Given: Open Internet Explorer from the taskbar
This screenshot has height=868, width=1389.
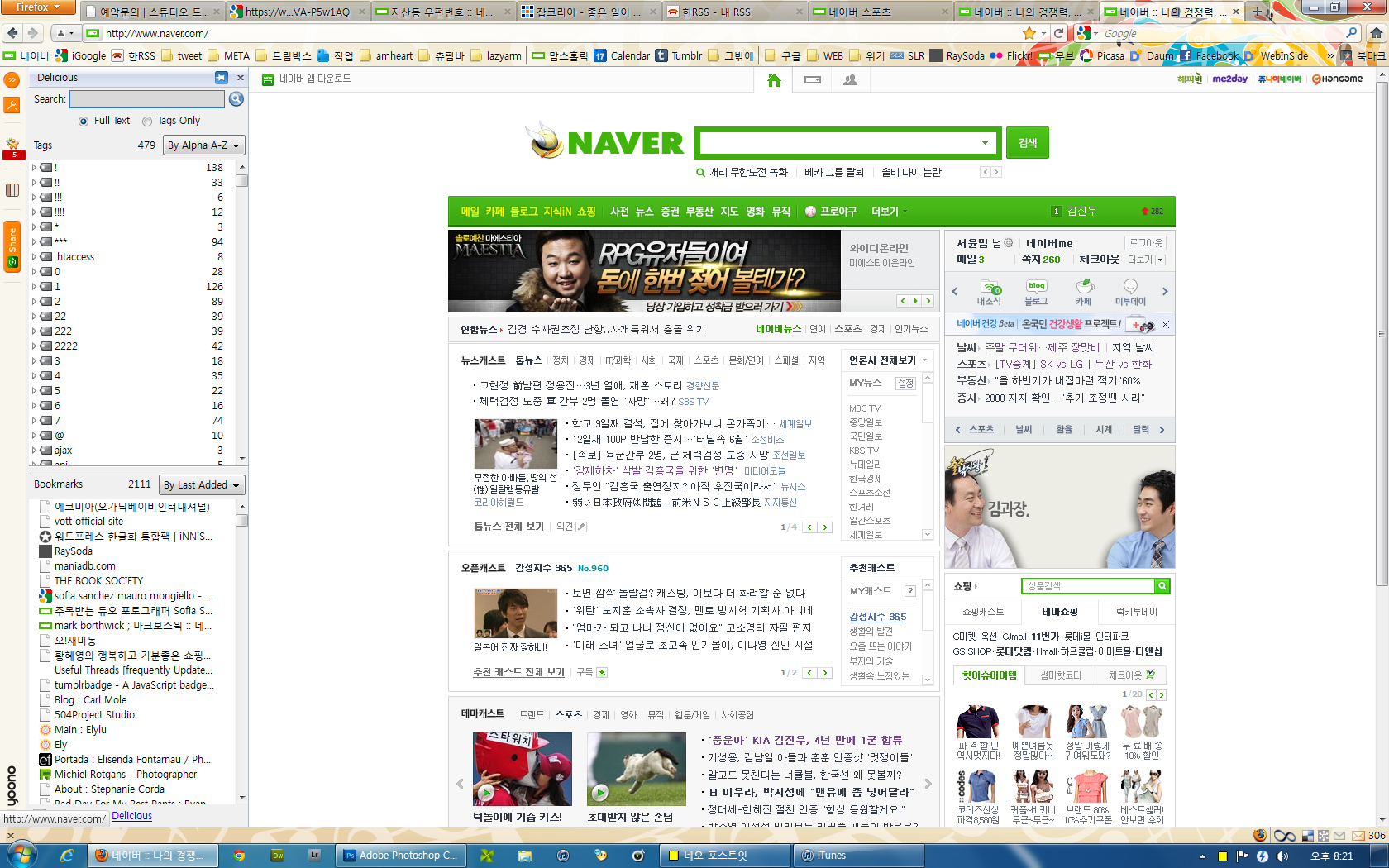Looking at the screenshot, I should click(66, 856).
